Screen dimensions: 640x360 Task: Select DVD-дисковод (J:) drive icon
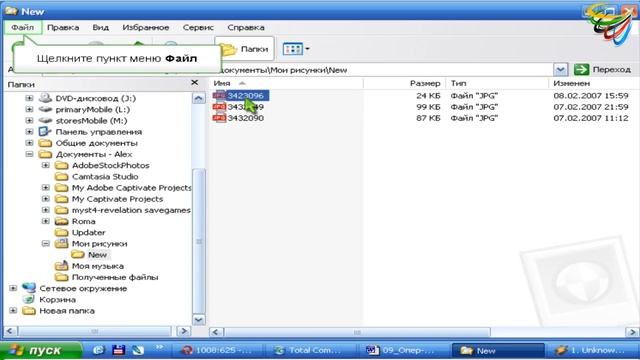[45, 98]
